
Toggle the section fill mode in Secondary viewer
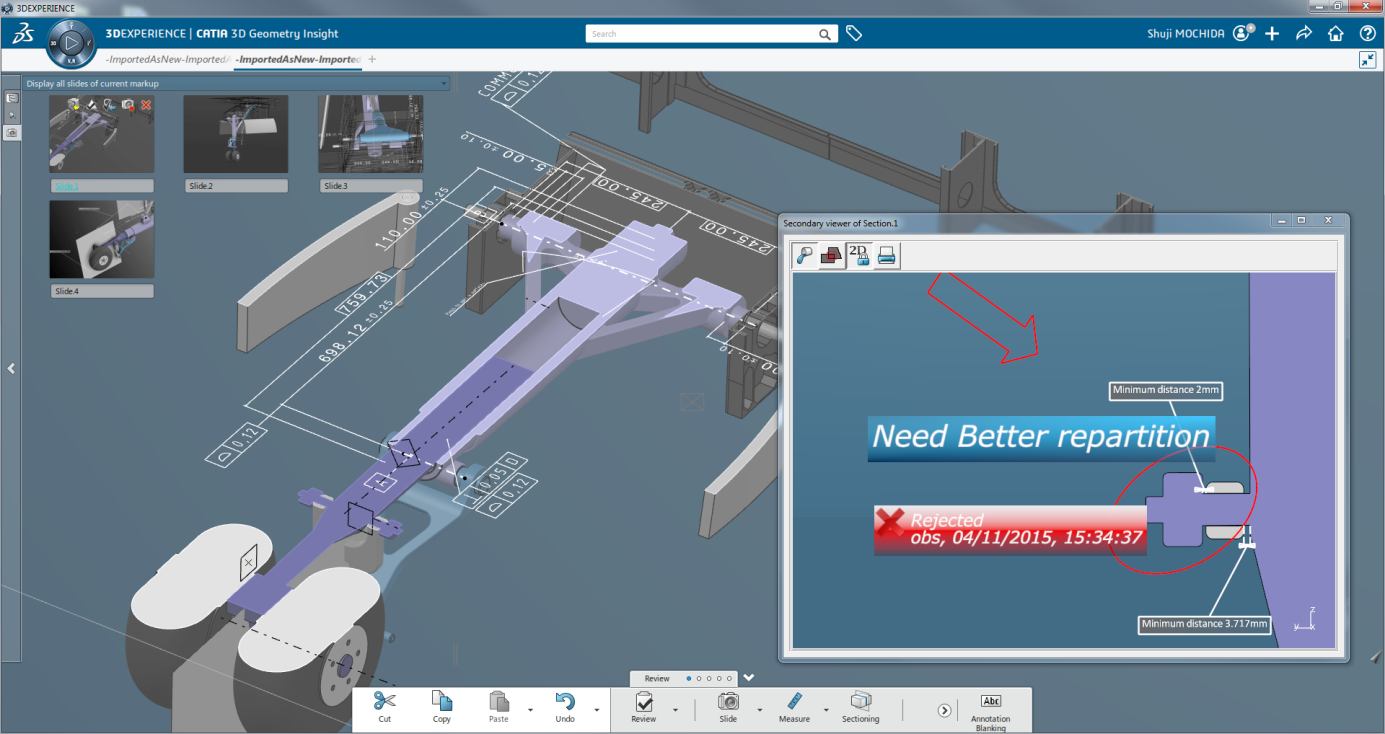click(831, 256)
